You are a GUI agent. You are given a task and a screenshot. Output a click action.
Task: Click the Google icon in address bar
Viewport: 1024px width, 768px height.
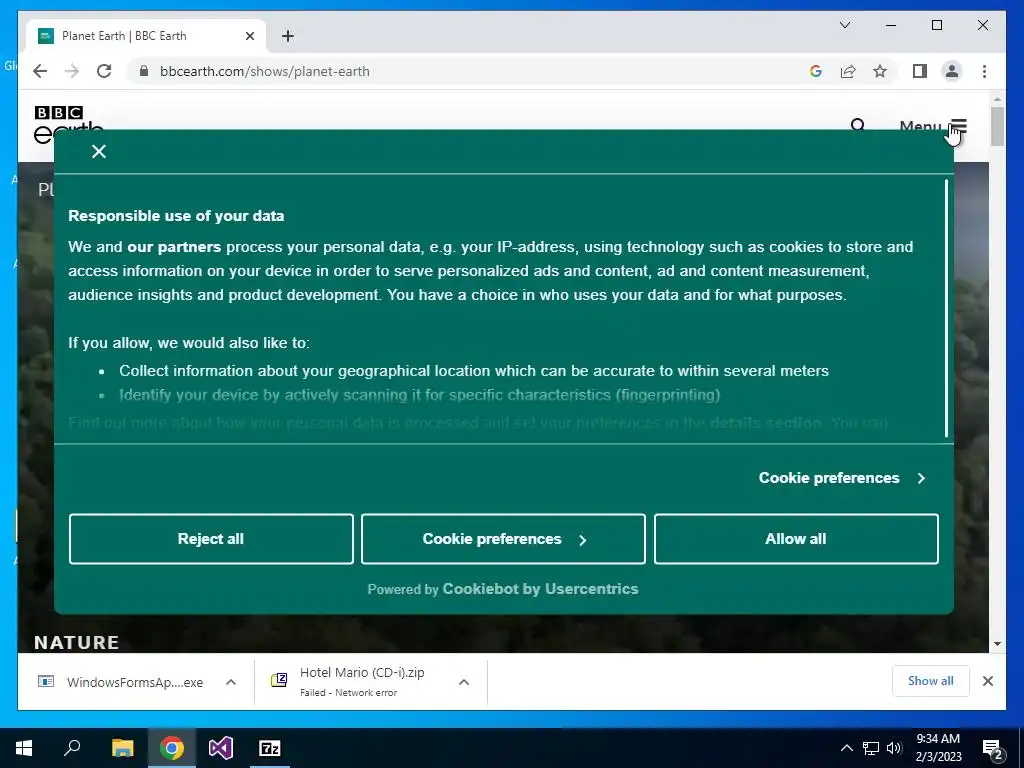tap(816, 71)
